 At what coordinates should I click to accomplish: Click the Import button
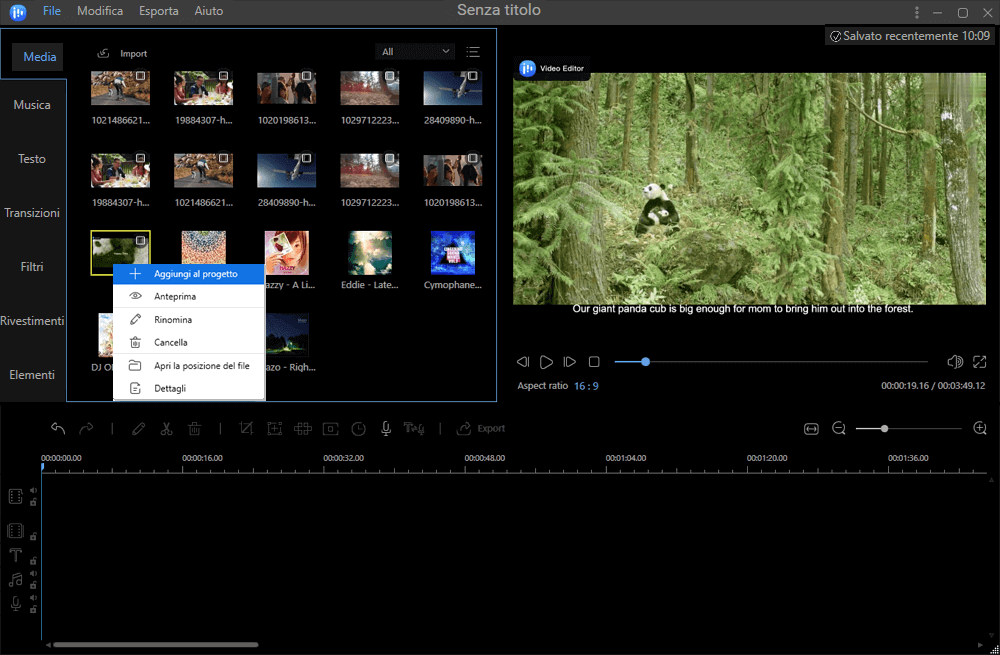(122, 53)
